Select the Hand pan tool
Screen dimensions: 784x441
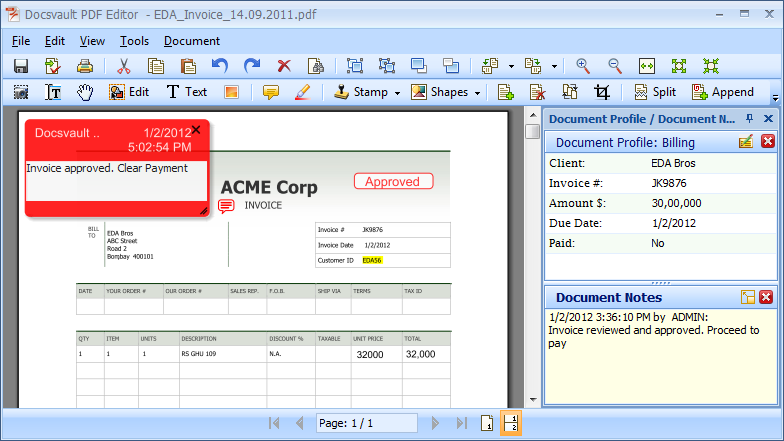85,92
